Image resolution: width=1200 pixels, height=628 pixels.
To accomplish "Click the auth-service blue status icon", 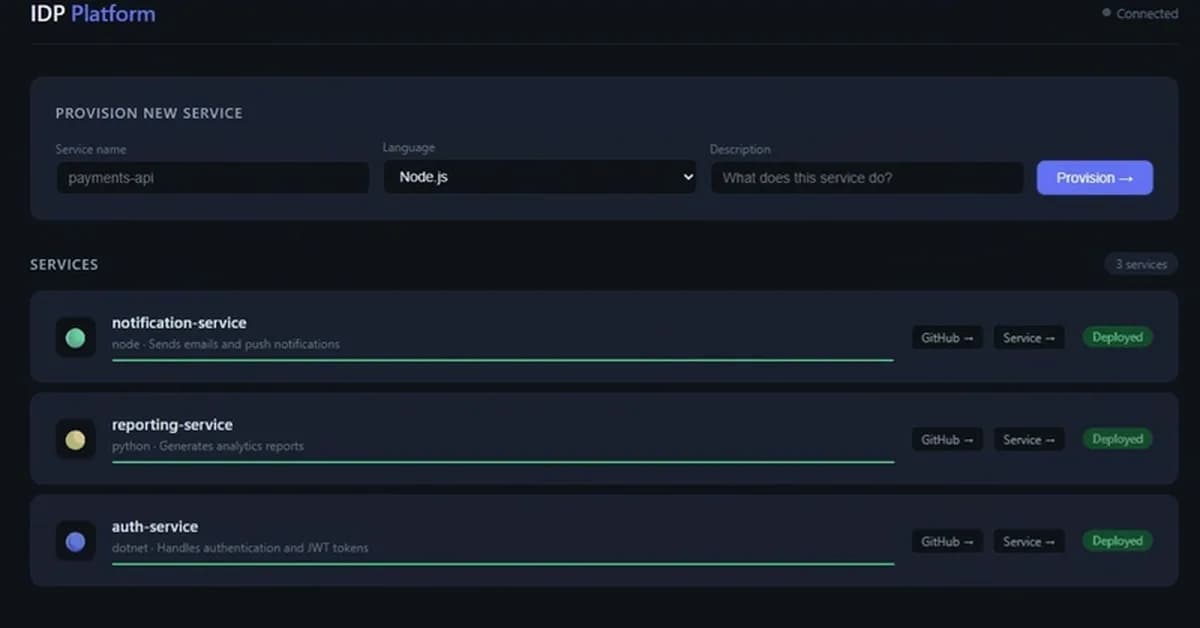I will click(75, 541).
